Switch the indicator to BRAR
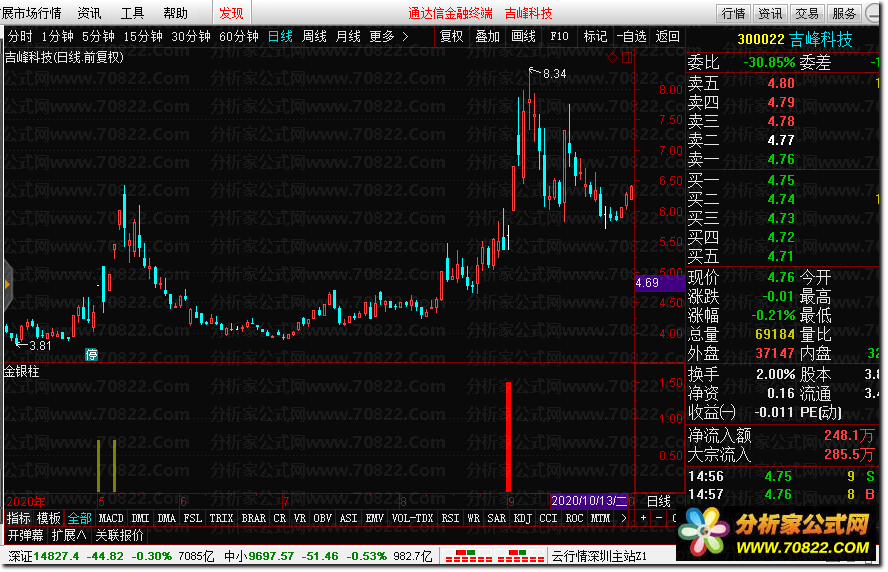888x572 pixels. (254, 518)
